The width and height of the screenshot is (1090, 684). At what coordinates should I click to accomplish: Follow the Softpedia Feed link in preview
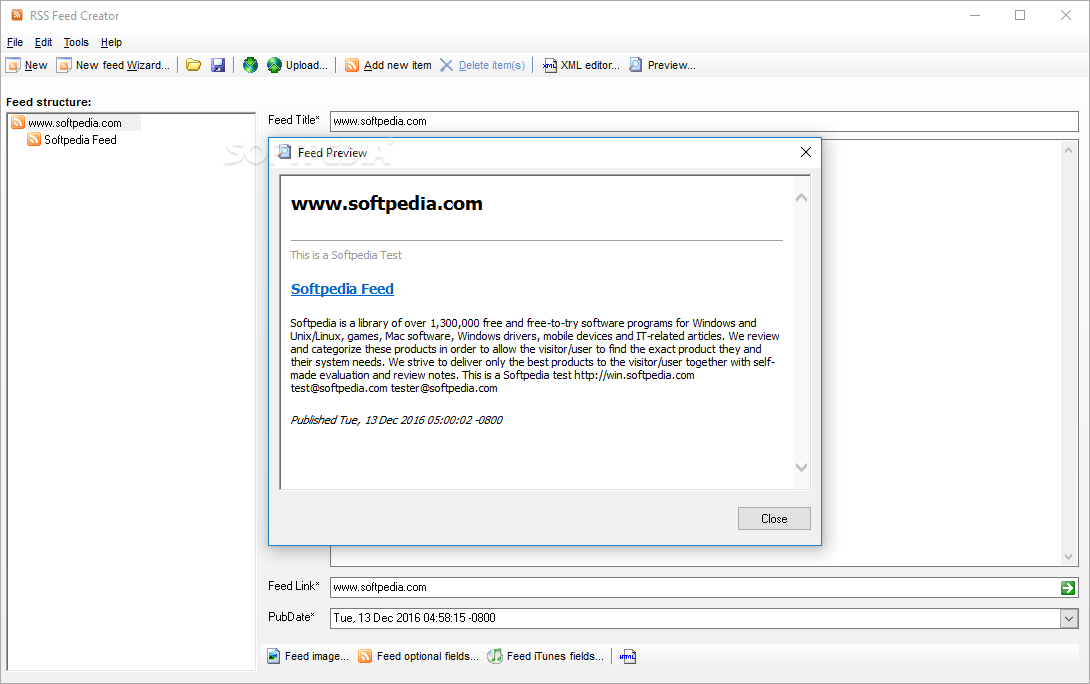(342, 289)
